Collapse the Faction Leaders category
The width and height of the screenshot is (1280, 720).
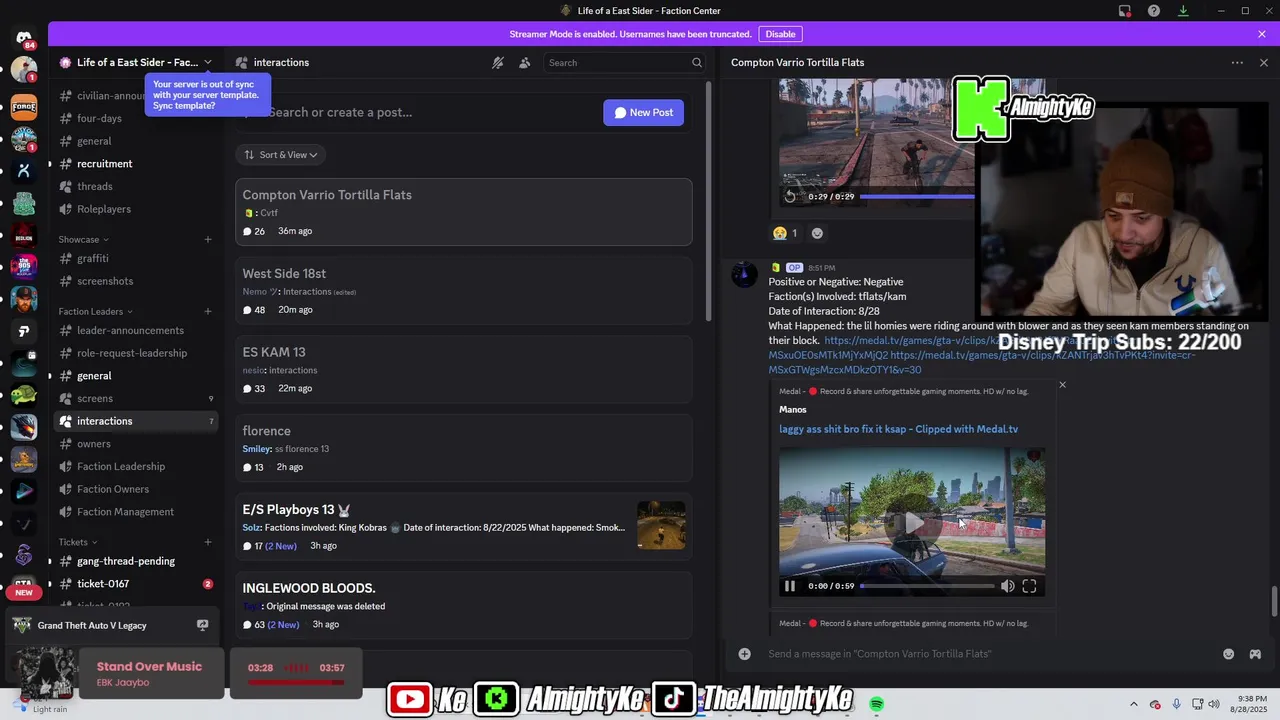click(x=95, y=311)
